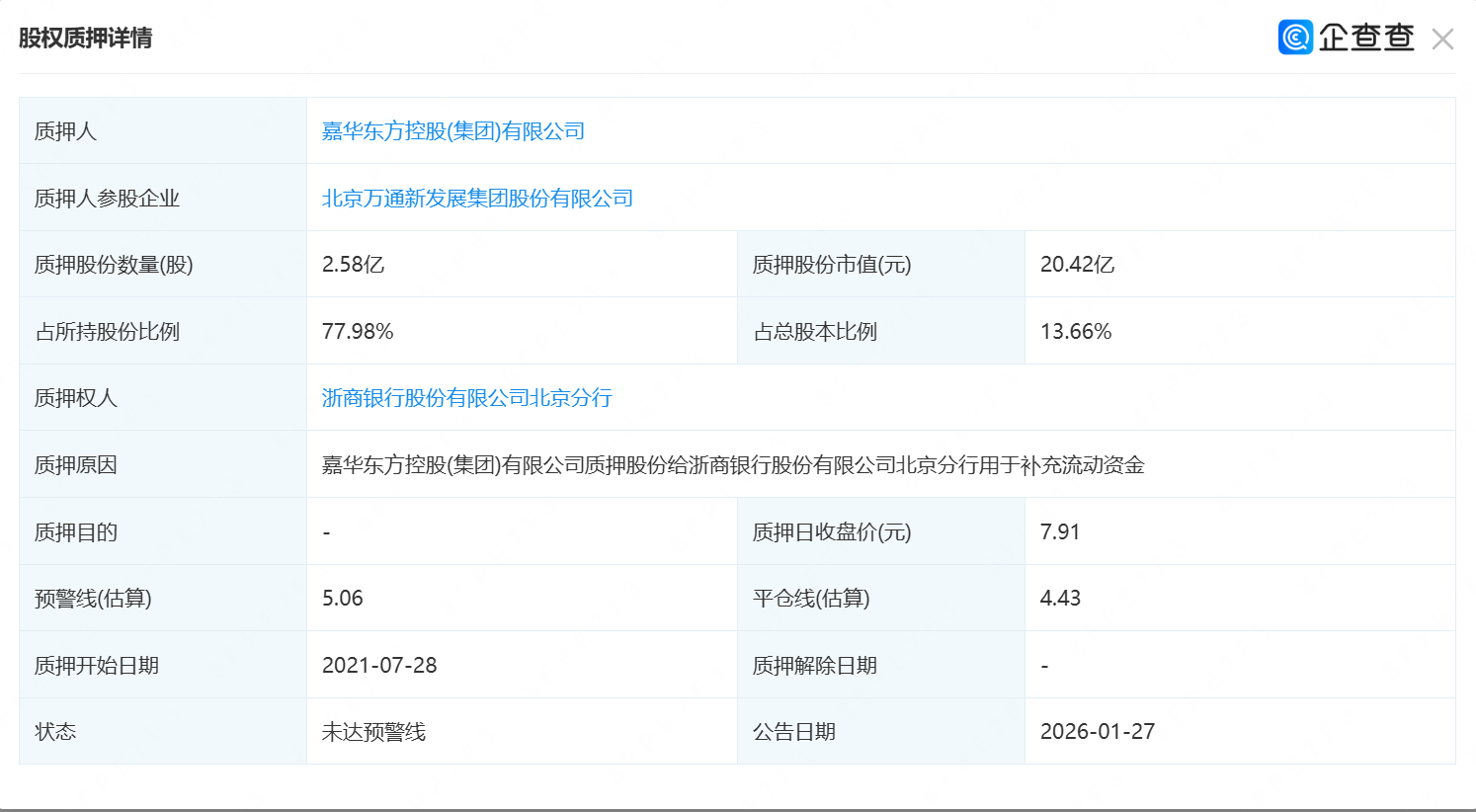Select the 2026-01-27 announcement date

click(x=1098, y=732)
